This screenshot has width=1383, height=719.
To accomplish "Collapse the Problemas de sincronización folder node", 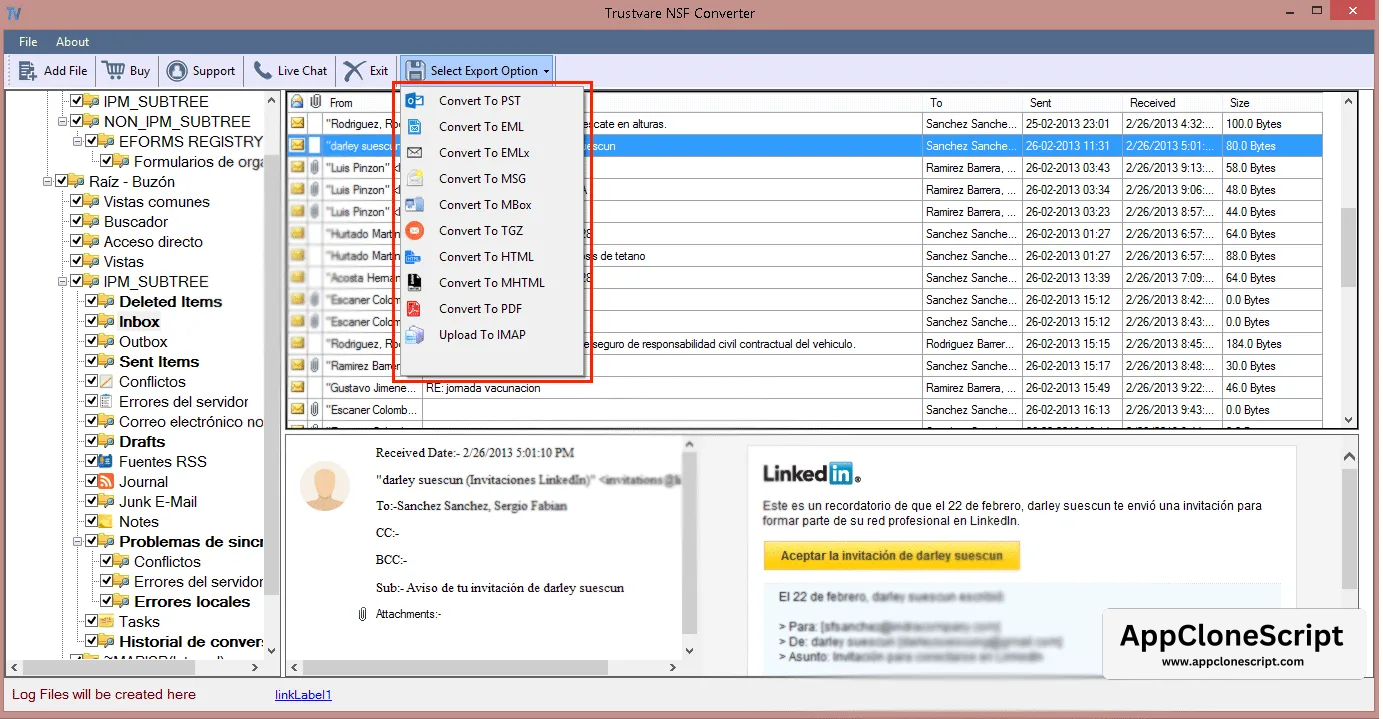I will [x=77, y=542].
